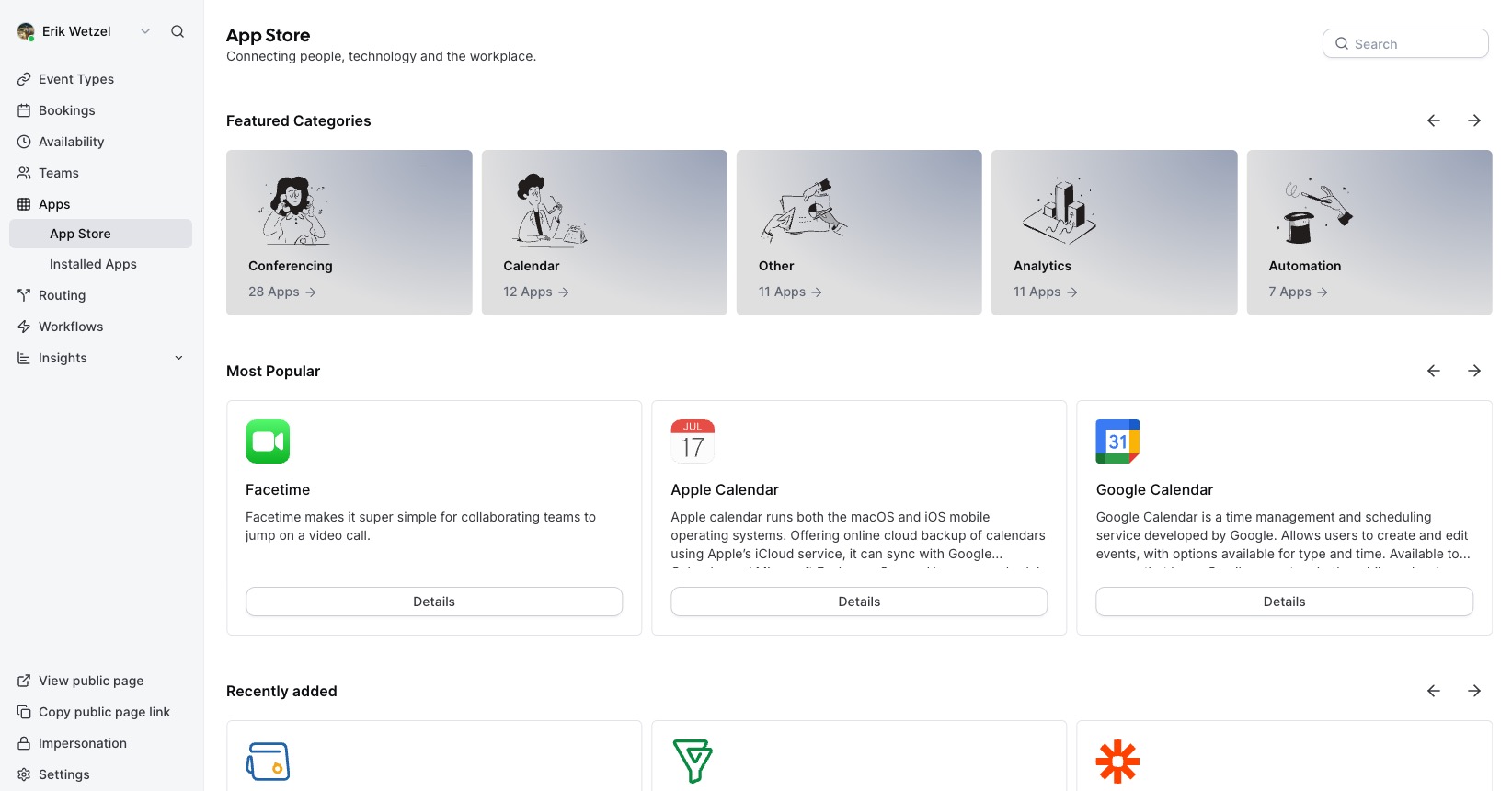Image resolution: width=1512 pixels, height=791 pixels.
Task: Click the Copy public page link
Action: point(104,712)
